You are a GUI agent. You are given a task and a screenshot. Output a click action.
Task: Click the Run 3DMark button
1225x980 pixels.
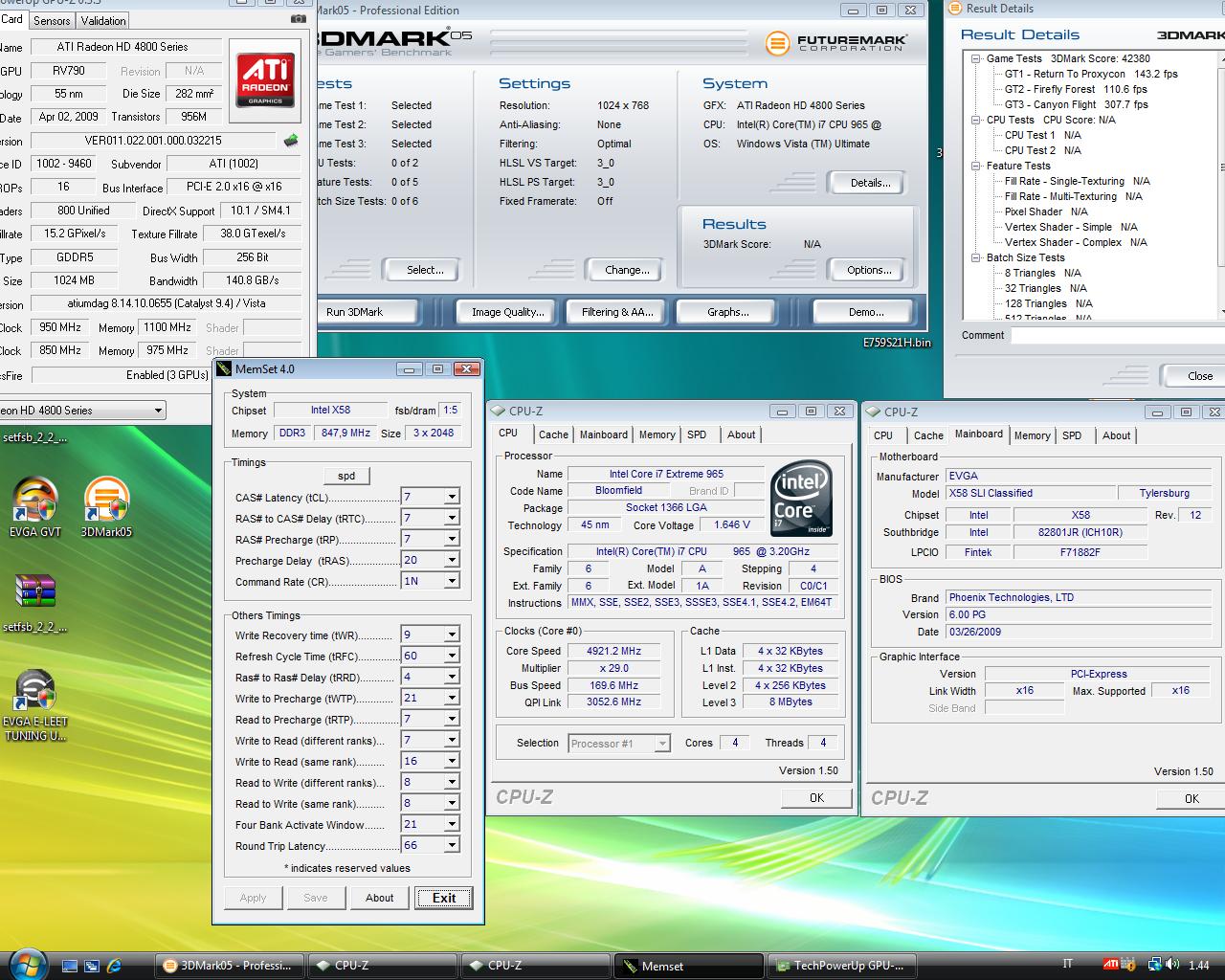[x=368, y=312]
